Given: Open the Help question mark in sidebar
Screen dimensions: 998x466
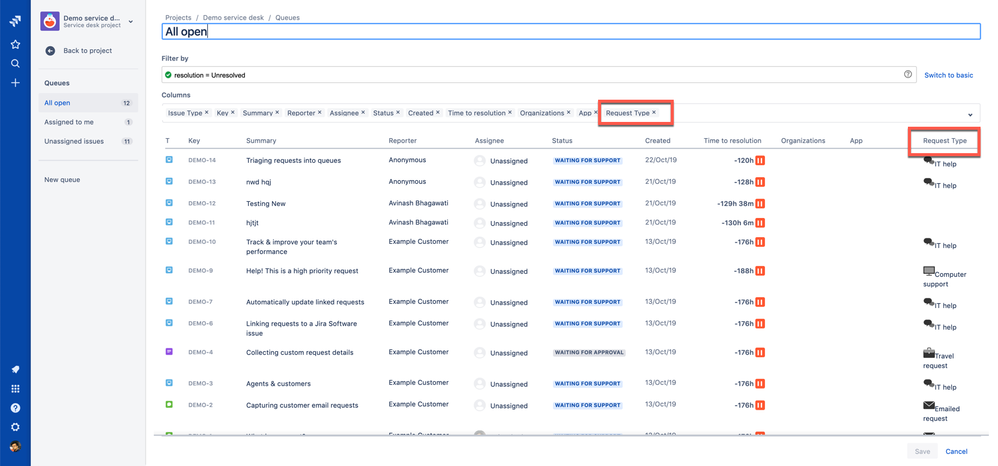Looking at the screenshot, I should point(15,408).
